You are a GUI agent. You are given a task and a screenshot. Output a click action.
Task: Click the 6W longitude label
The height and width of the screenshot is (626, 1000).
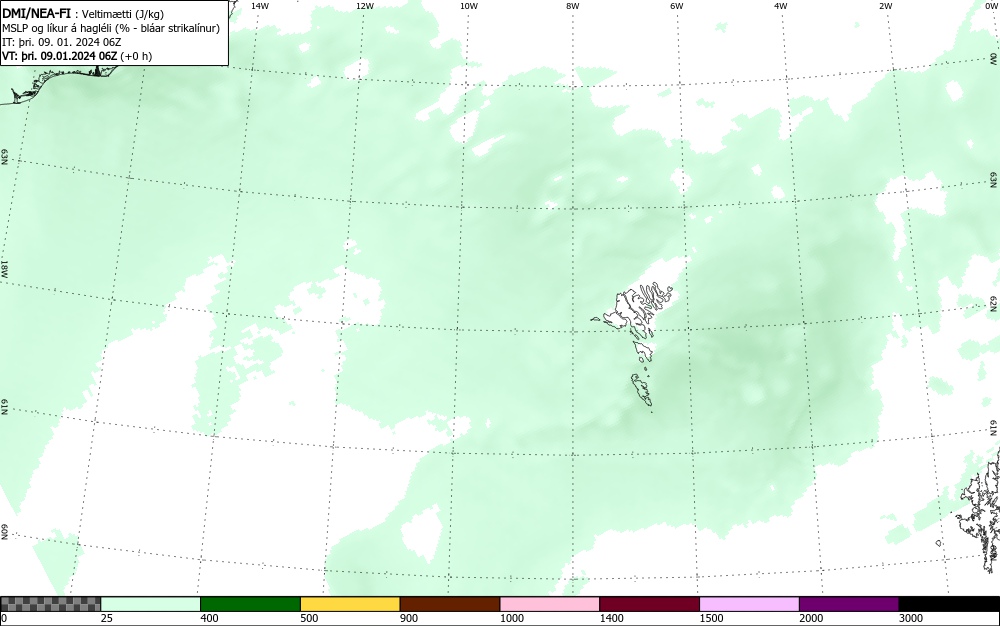[677, 6]
